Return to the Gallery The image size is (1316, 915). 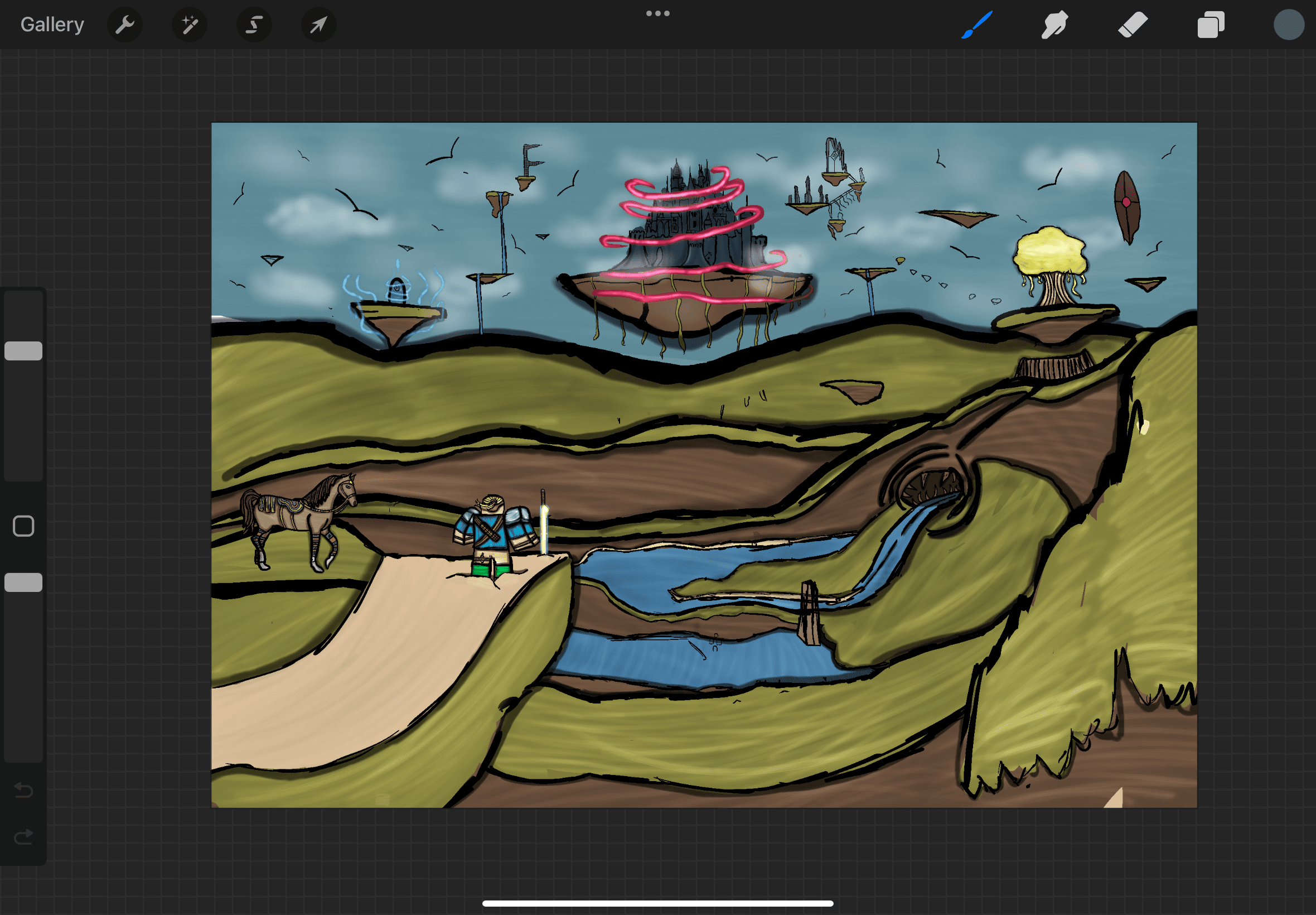(52, 25)
